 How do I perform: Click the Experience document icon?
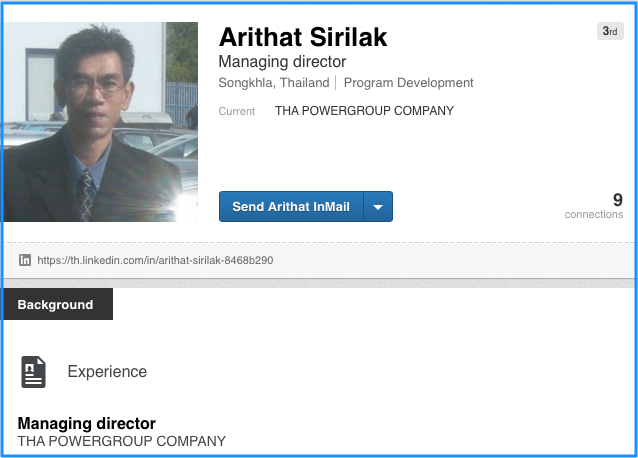point(34,371)
